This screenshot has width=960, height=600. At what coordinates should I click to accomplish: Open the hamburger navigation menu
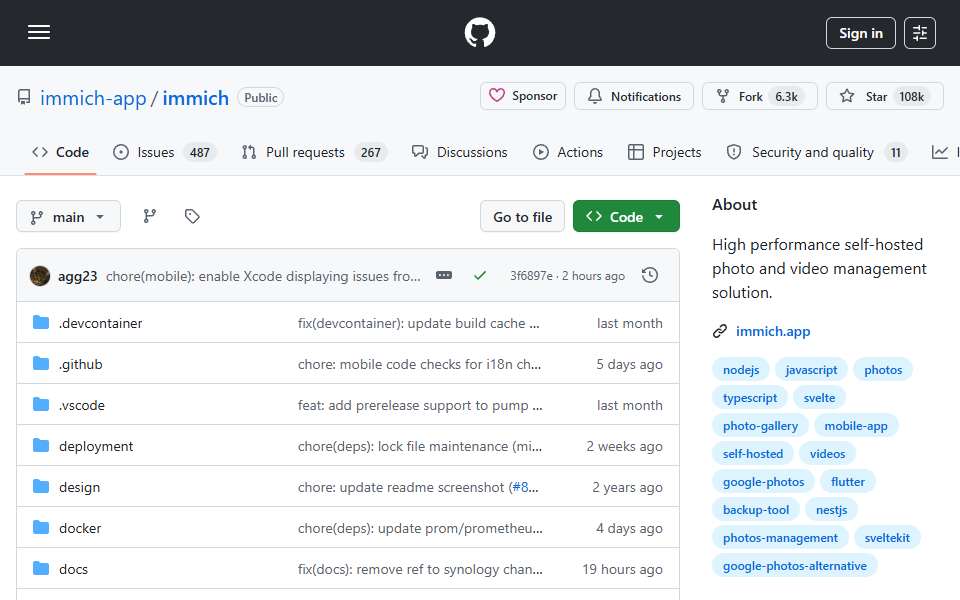click(x=39, y=32)
